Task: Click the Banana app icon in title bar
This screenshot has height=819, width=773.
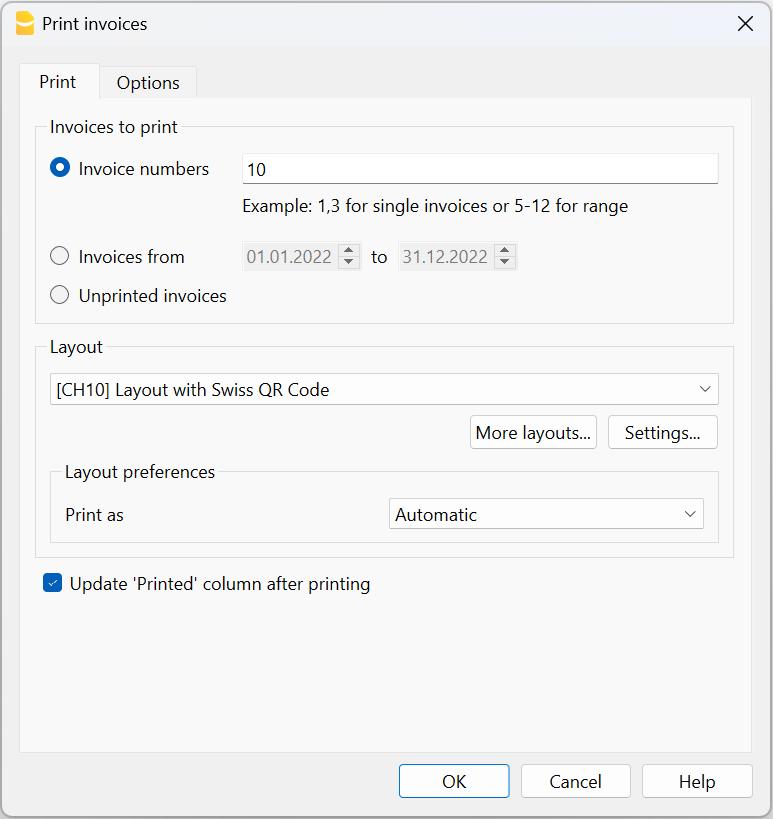Action: coord(25,24)
